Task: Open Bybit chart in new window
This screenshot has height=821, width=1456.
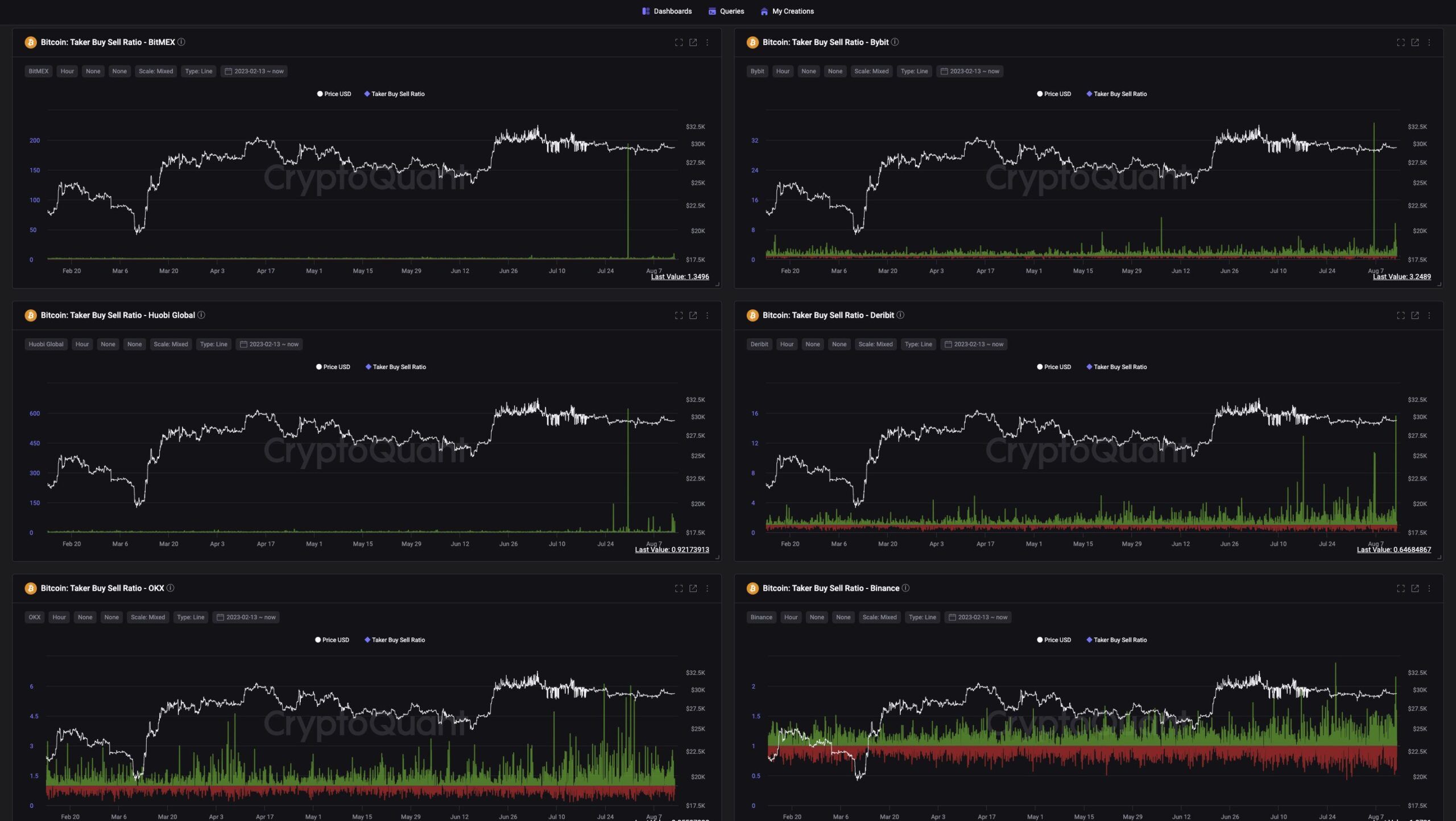Action: click(x=1414, y=43)
